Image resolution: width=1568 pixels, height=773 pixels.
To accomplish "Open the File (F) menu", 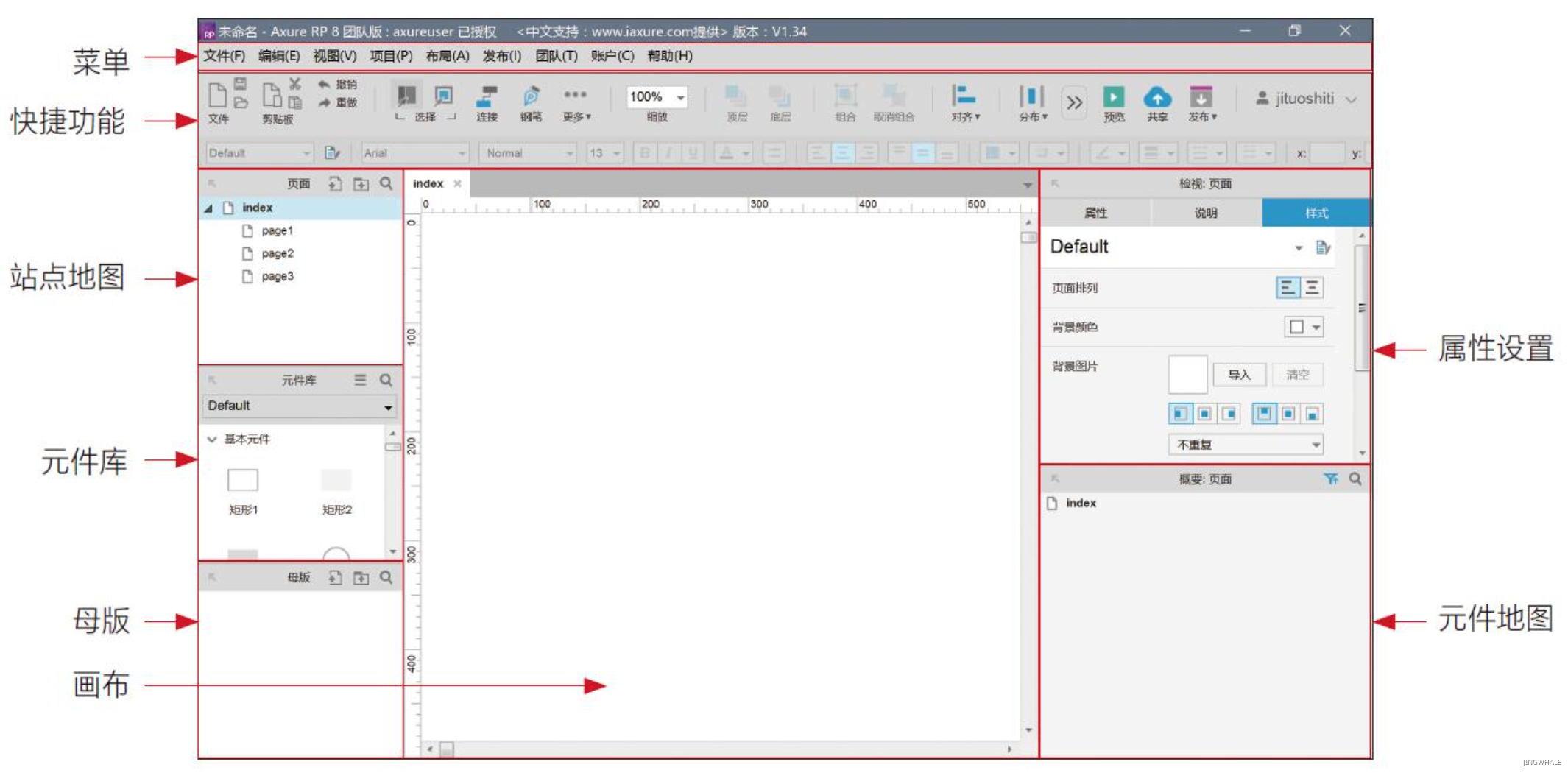I will 225,57.
